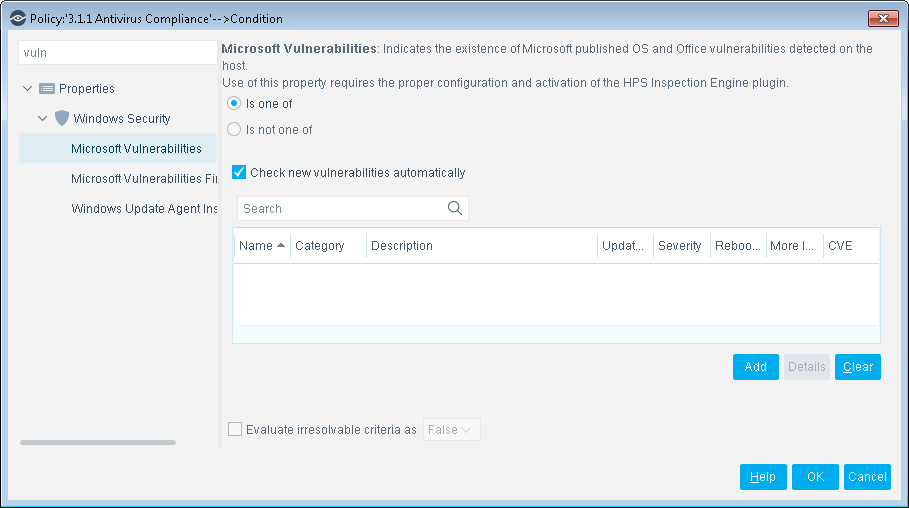Click the vulnerabilities Search field
The image size is (909, 508).
(342, 209)
